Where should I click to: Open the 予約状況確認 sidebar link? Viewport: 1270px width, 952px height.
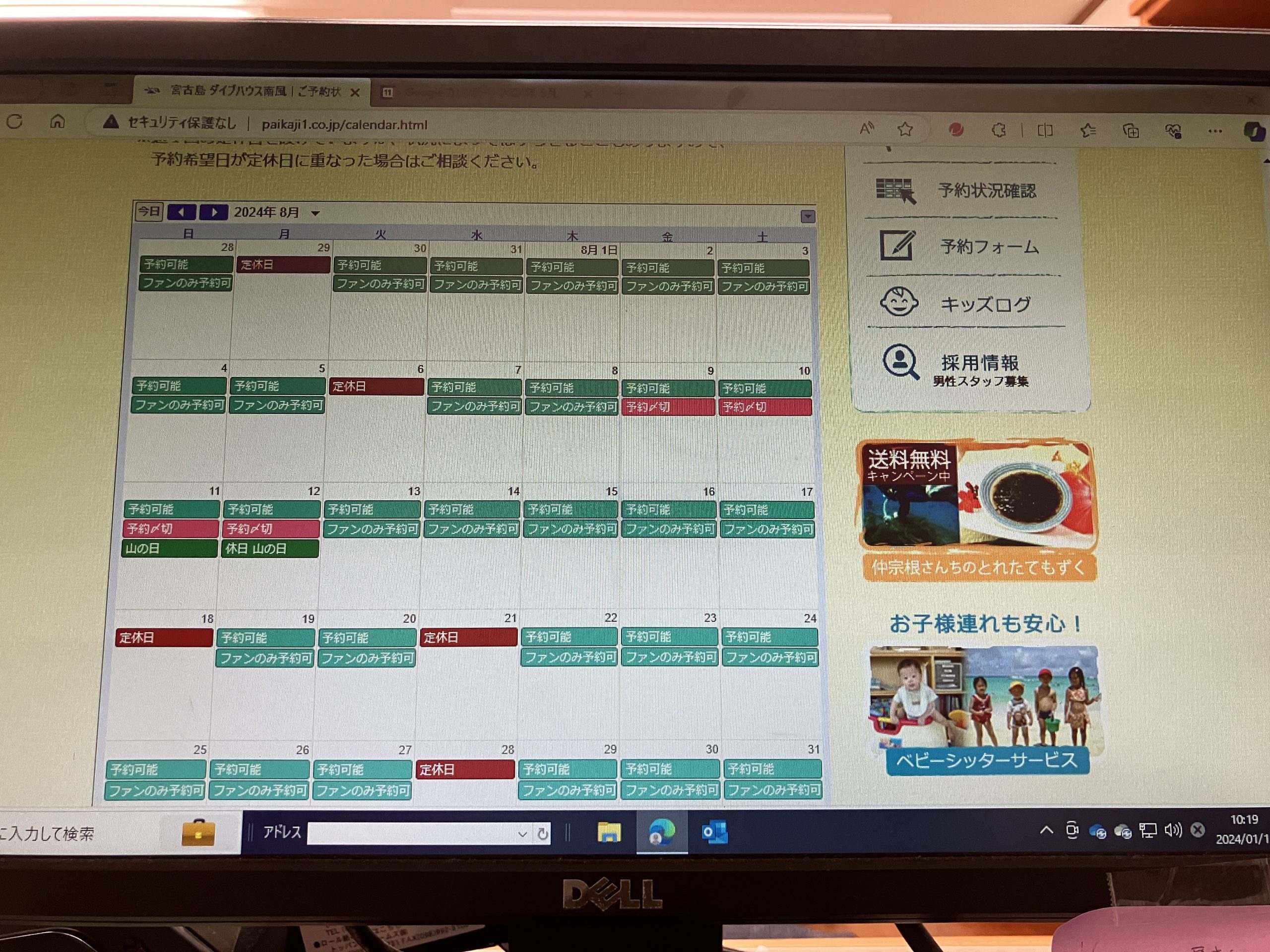click(986, 190)
